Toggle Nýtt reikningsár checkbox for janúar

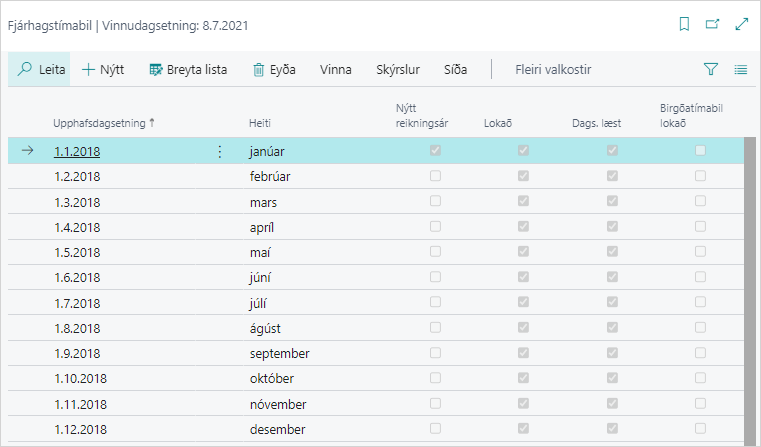point(435,151)
